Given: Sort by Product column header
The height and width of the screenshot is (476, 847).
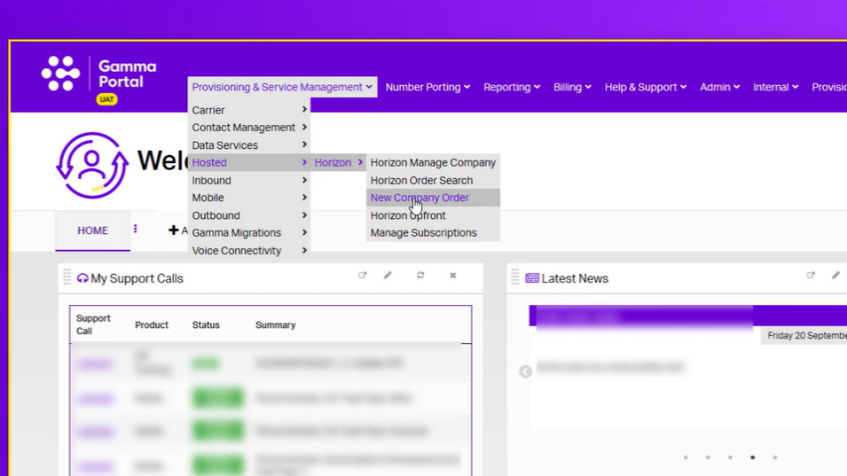Looking at the screenshot, I should point(151,325).
